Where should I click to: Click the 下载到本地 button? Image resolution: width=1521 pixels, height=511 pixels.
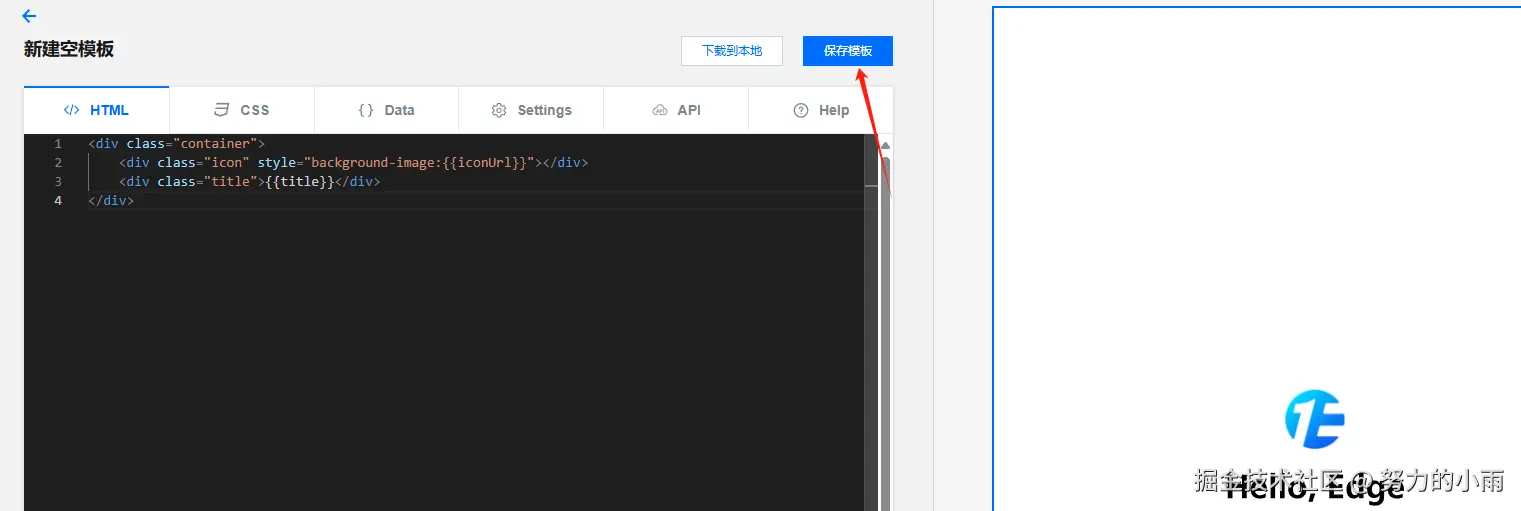pos(731,51)
